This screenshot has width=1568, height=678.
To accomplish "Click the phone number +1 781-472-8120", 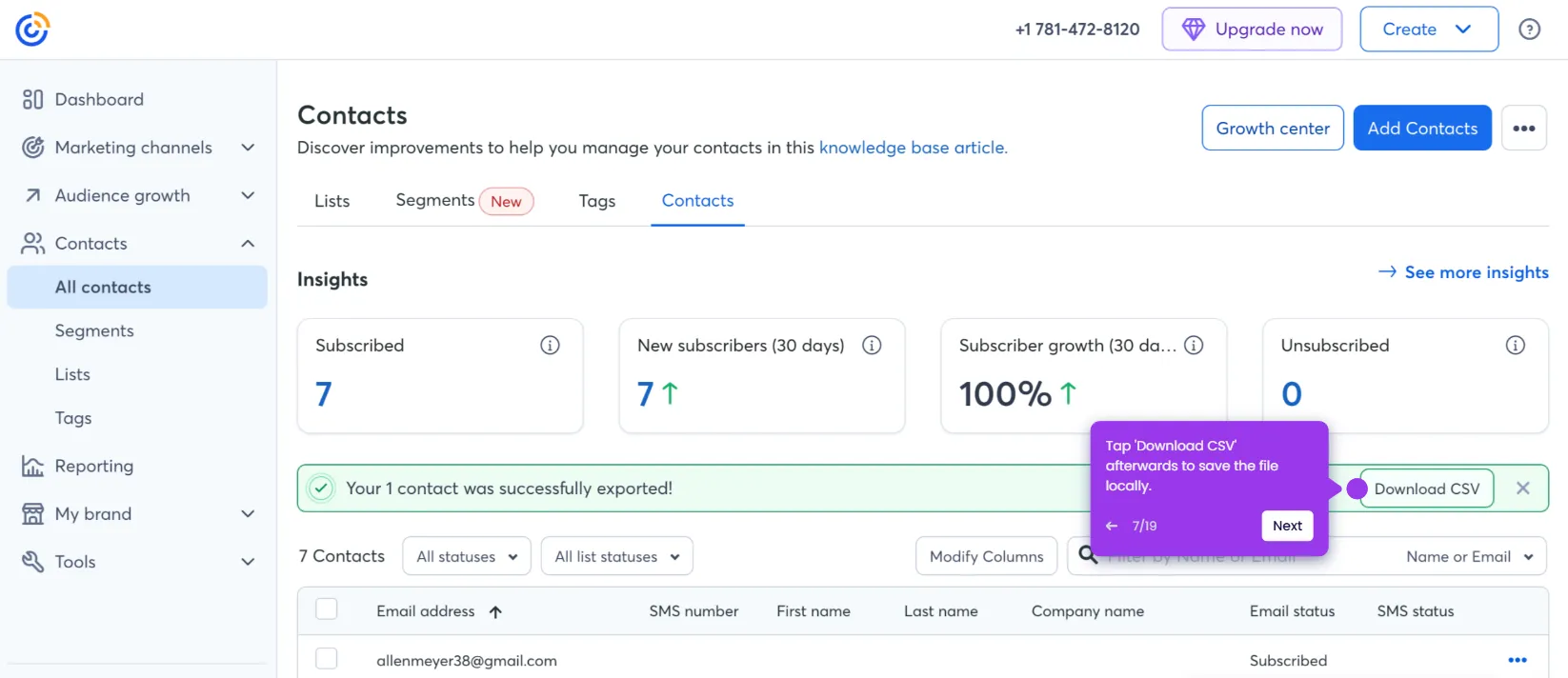I will [1077, 30].
